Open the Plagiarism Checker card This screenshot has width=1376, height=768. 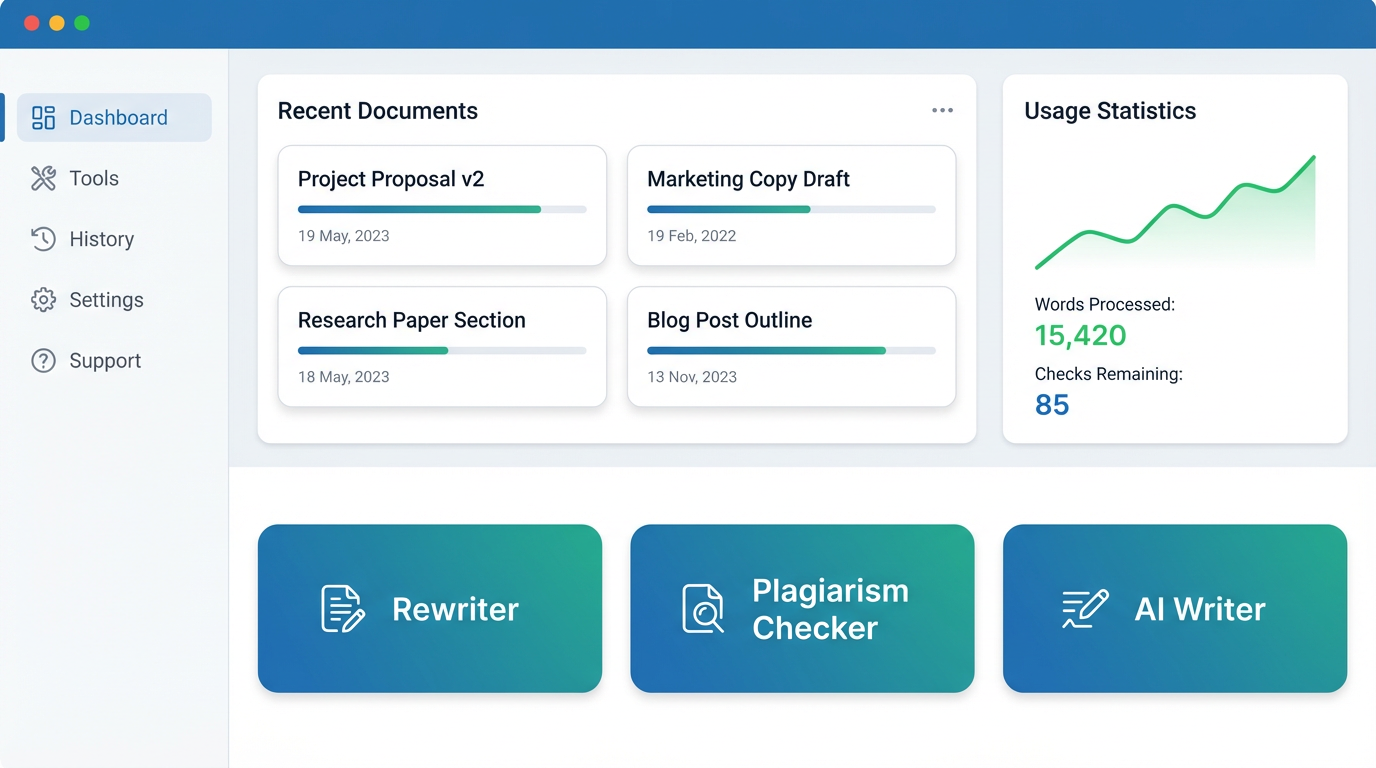coord(802,609)
